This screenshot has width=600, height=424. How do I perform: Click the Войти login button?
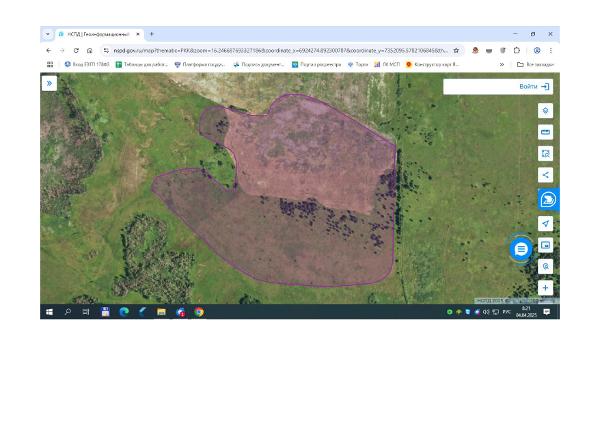(x=534, y=86)
